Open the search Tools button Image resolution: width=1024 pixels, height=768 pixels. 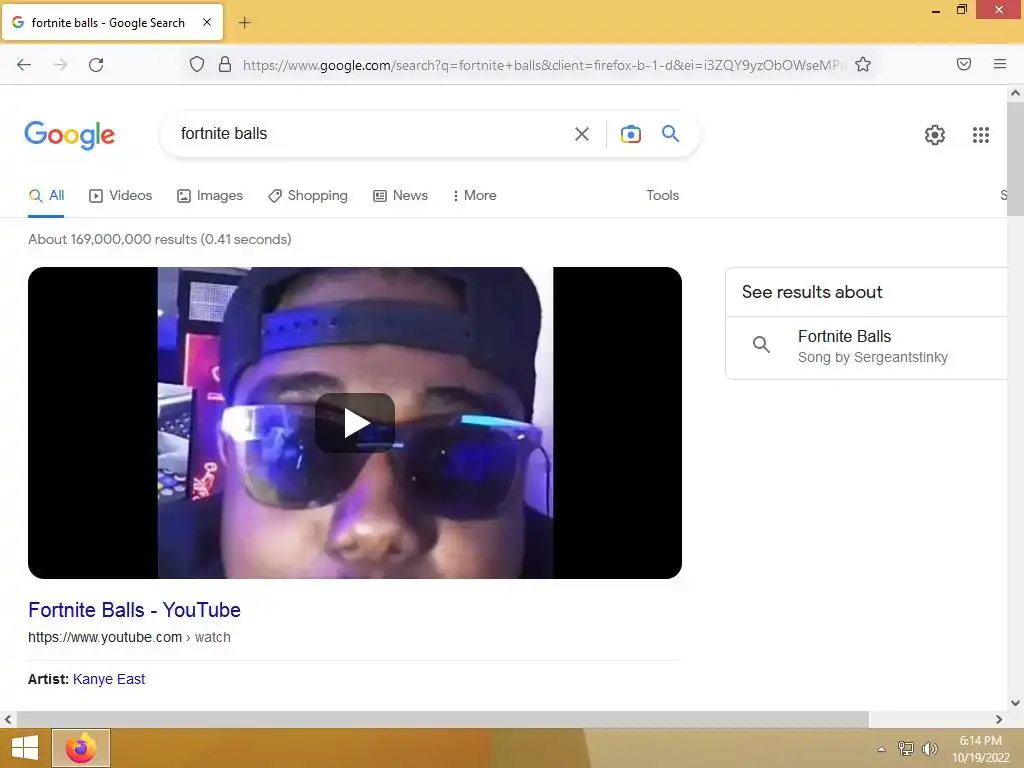point(662,195)
